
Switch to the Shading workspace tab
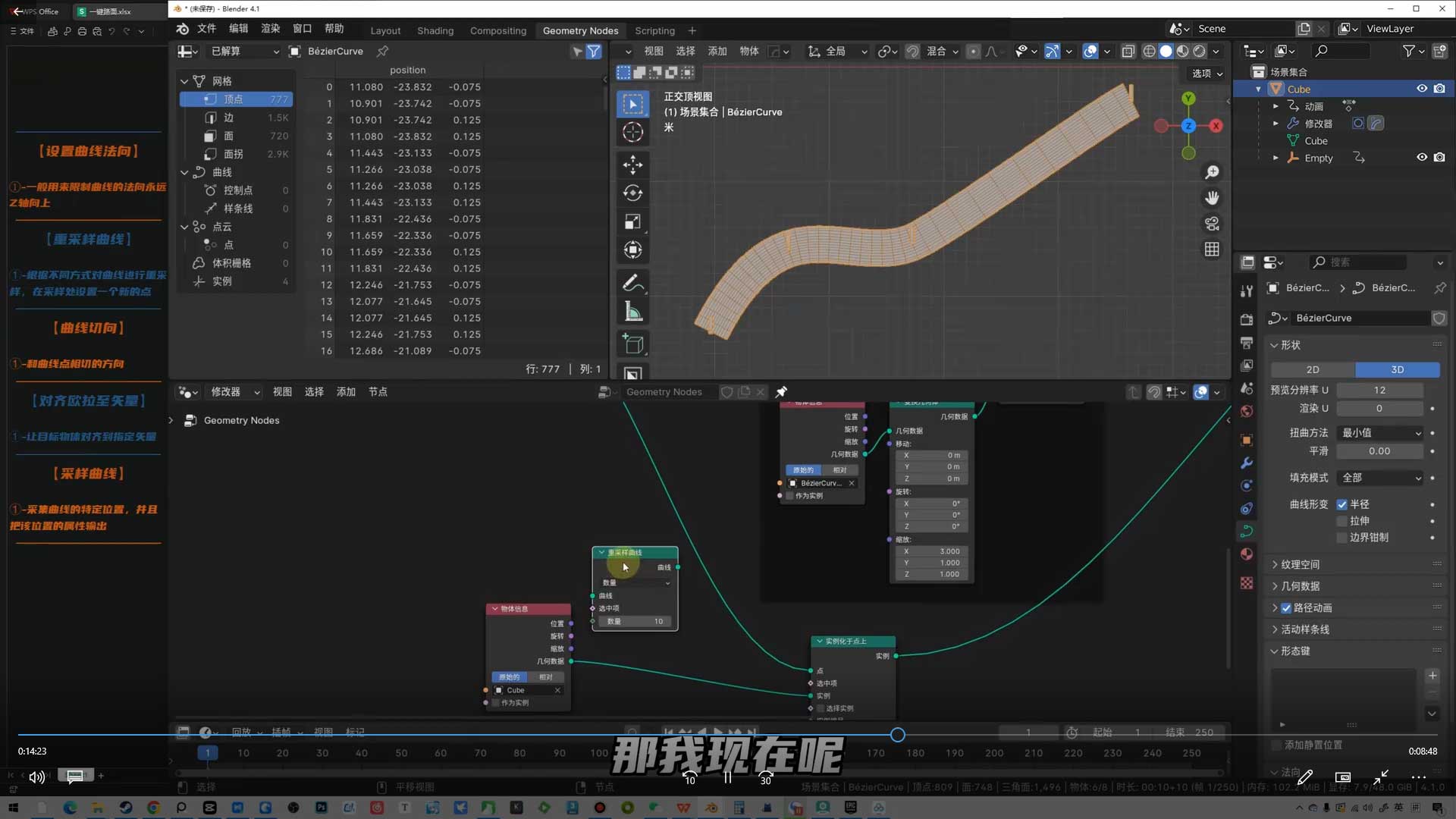tap(435, 30)
